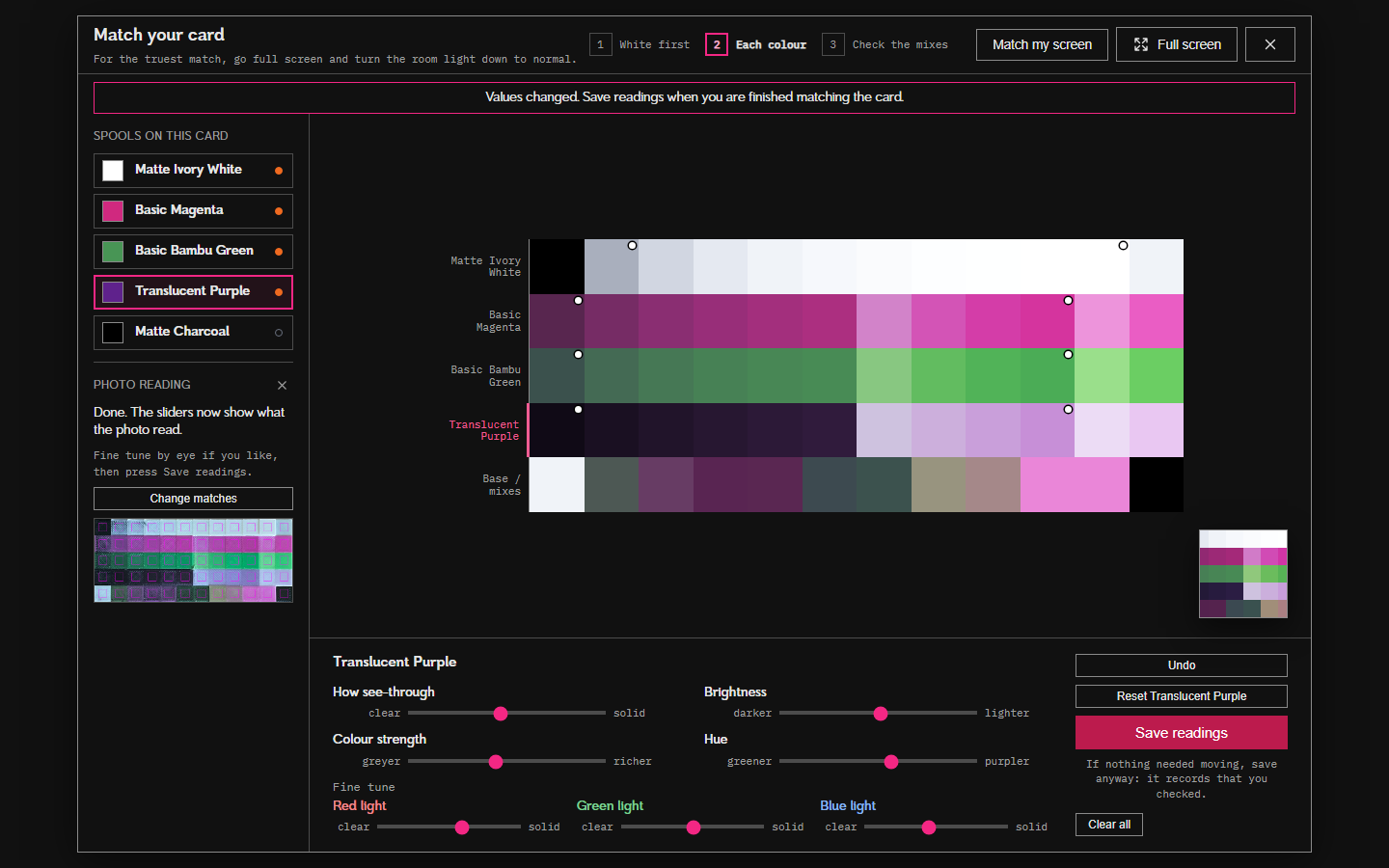Adjust the Blue light slider

coord(936,827)
